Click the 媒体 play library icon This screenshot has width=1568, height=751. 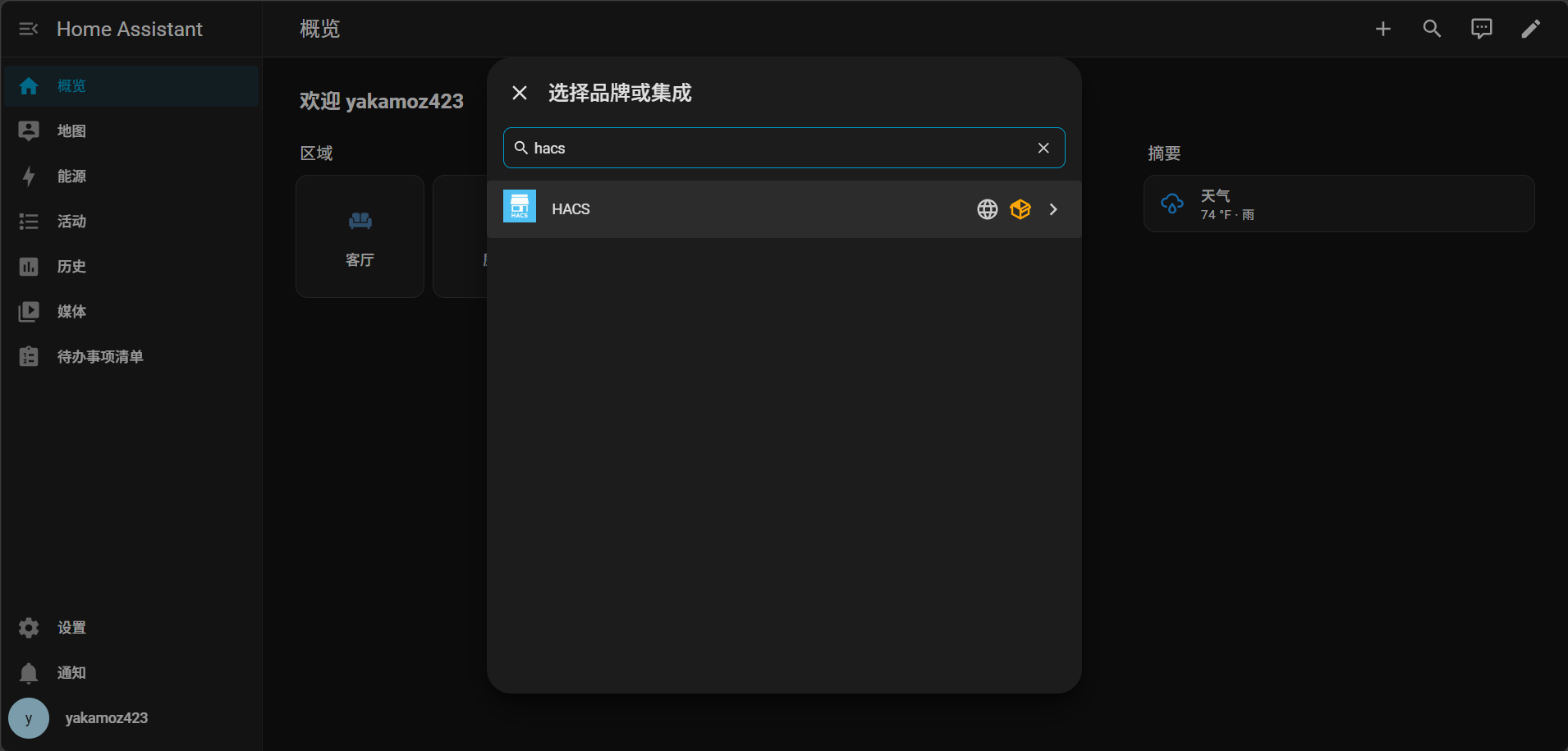29,312
